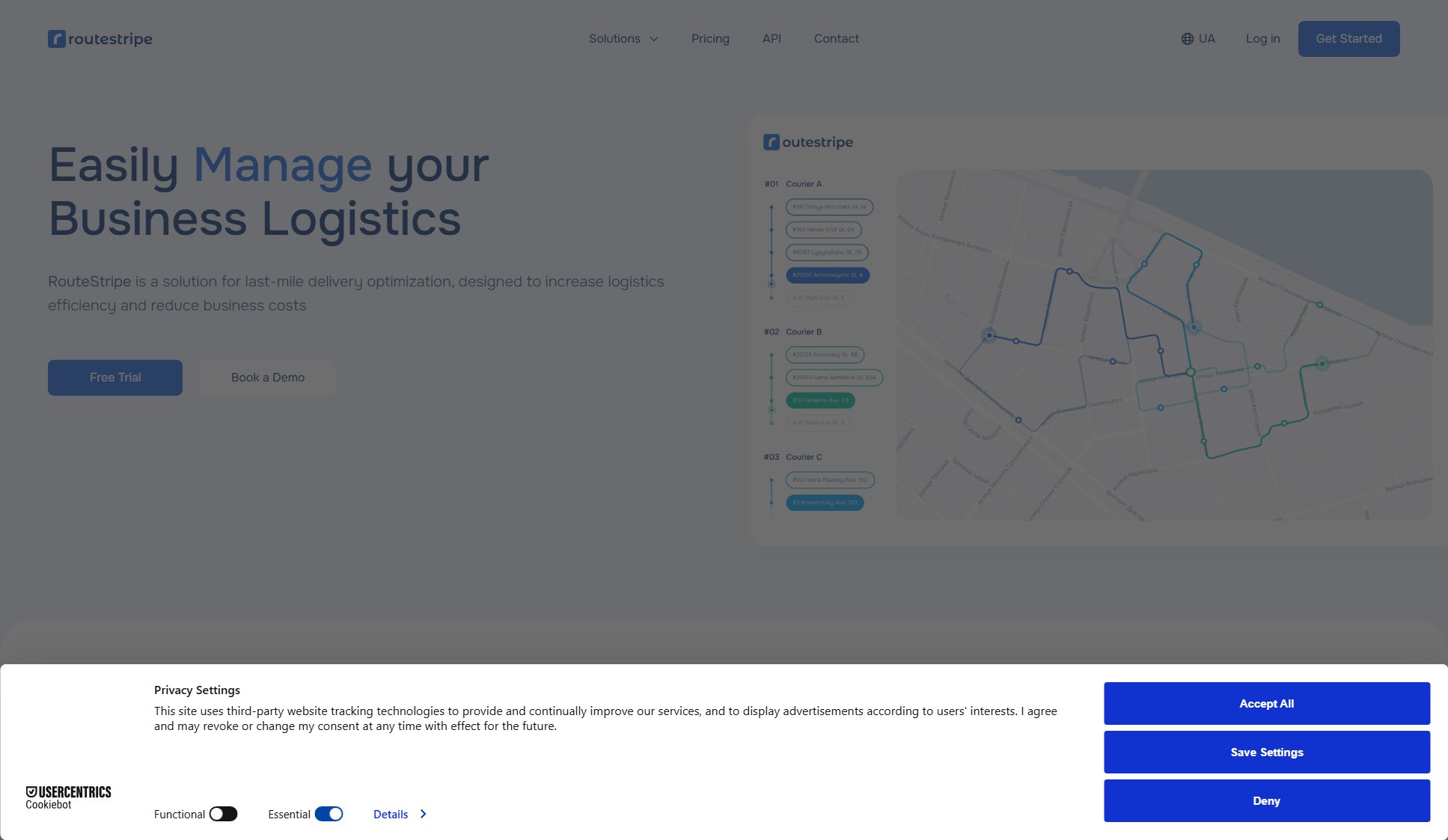The width and height of the screenshot is (1448, 840).
Task: Click the globe icon next to UA
Action: coord(1187,38)
